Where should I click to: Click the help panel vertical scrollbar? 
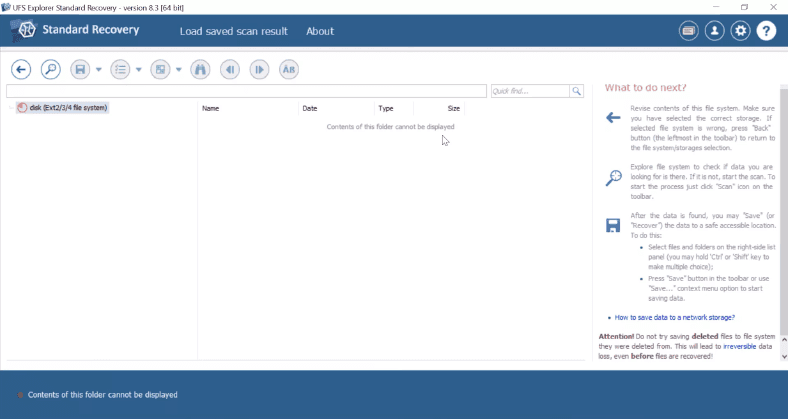(x=784, y=210)
